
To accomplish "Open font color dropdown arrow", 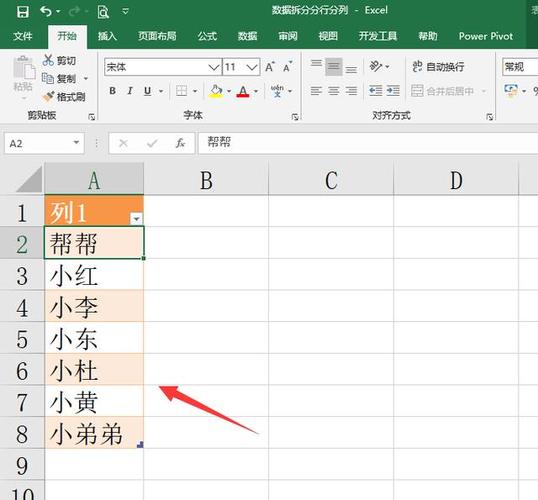I will point(256,91).
